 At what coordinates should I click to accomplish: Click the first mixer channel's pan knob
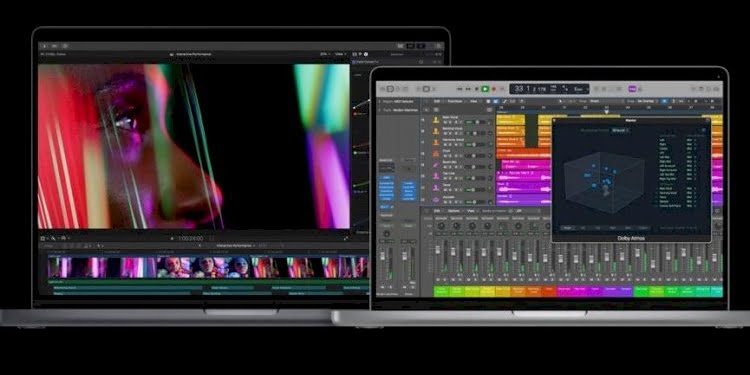click(x=441, y=226)
